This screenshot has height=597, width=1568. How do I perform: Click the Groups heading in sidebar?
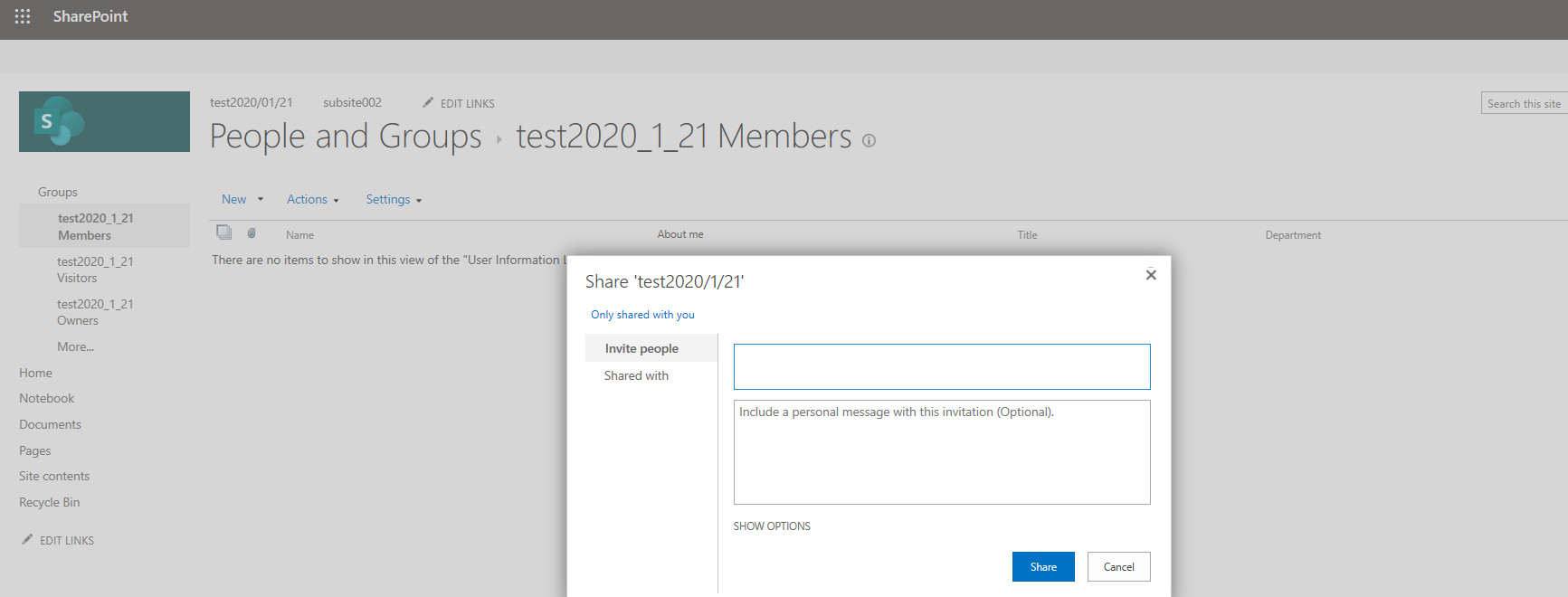[x=58, y=192]
